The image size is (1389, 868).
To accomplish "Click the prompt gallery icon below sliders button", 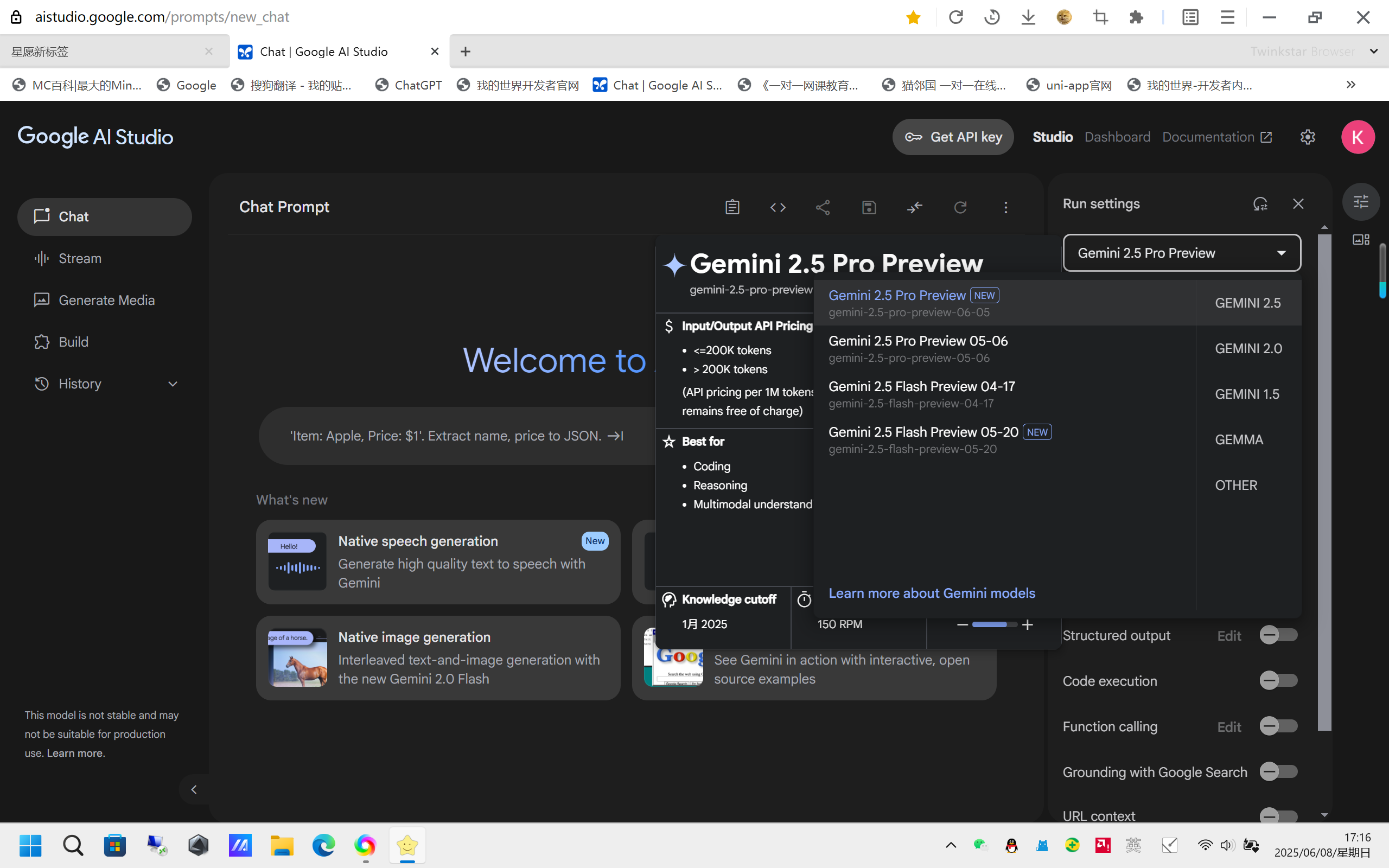I will click(1361, 239).
